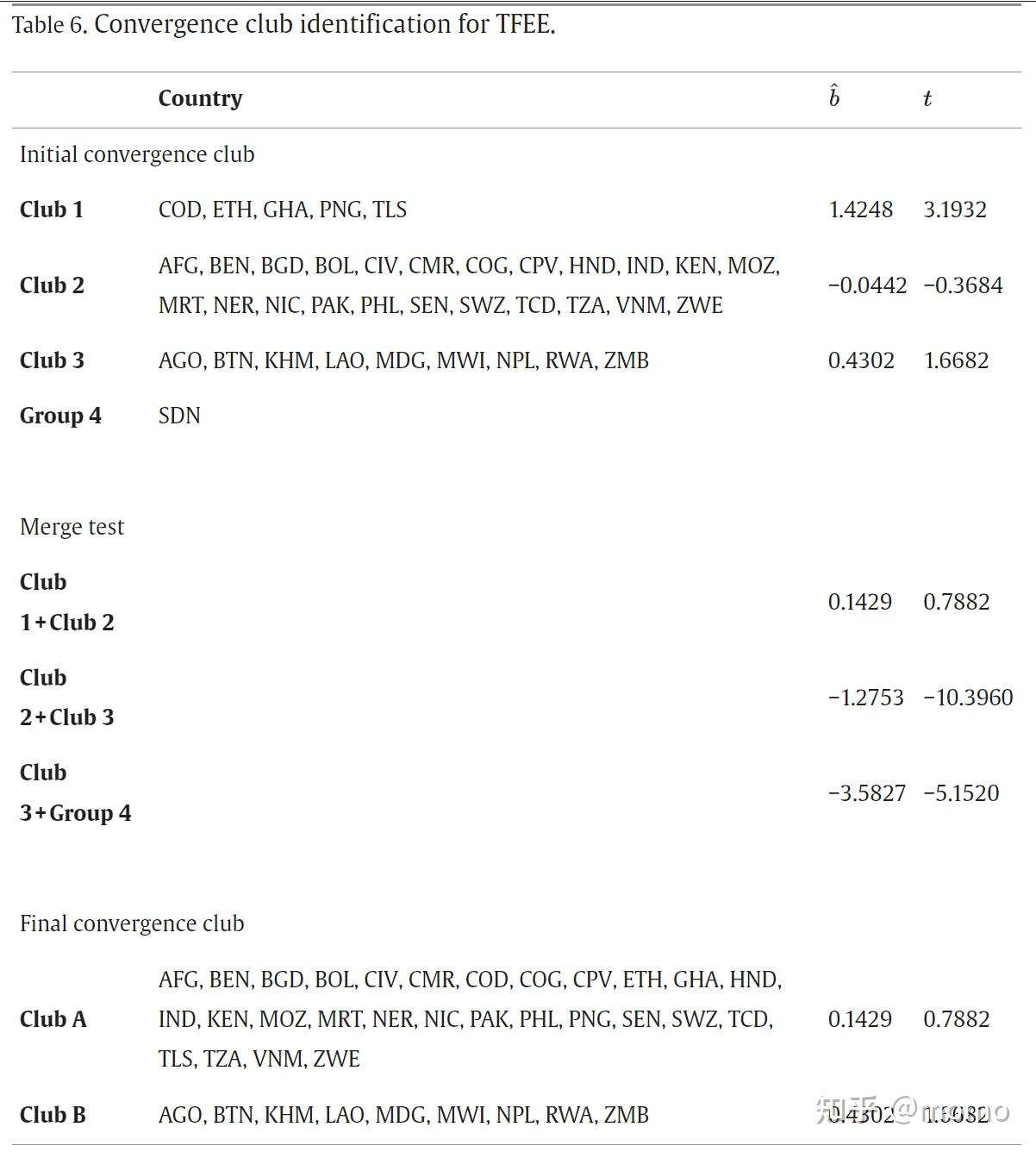Click the −0.0442 coefficient value
Viewport: 1036px width, 1152px height.
pyautogui.click(x=867, y=285)
